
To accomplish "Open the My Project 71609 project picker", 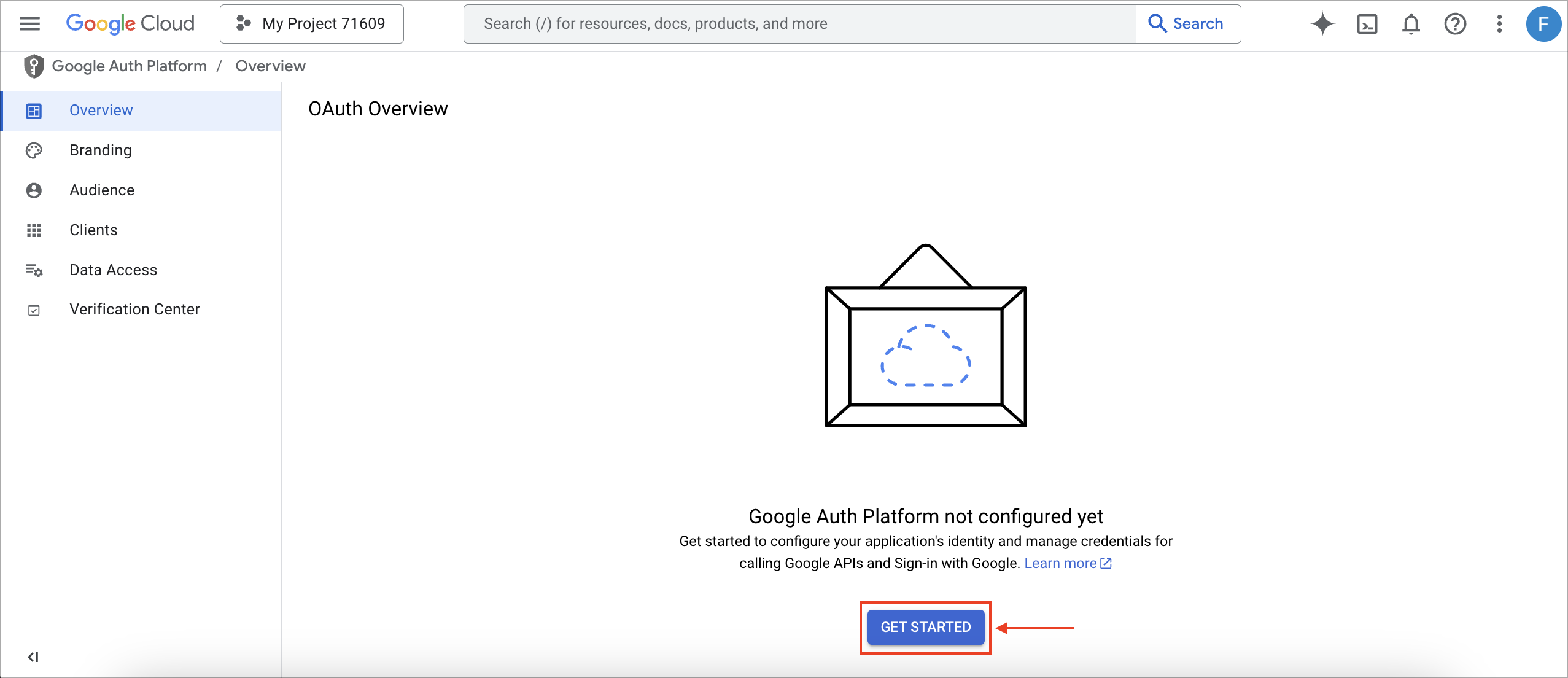I will 312,24.
